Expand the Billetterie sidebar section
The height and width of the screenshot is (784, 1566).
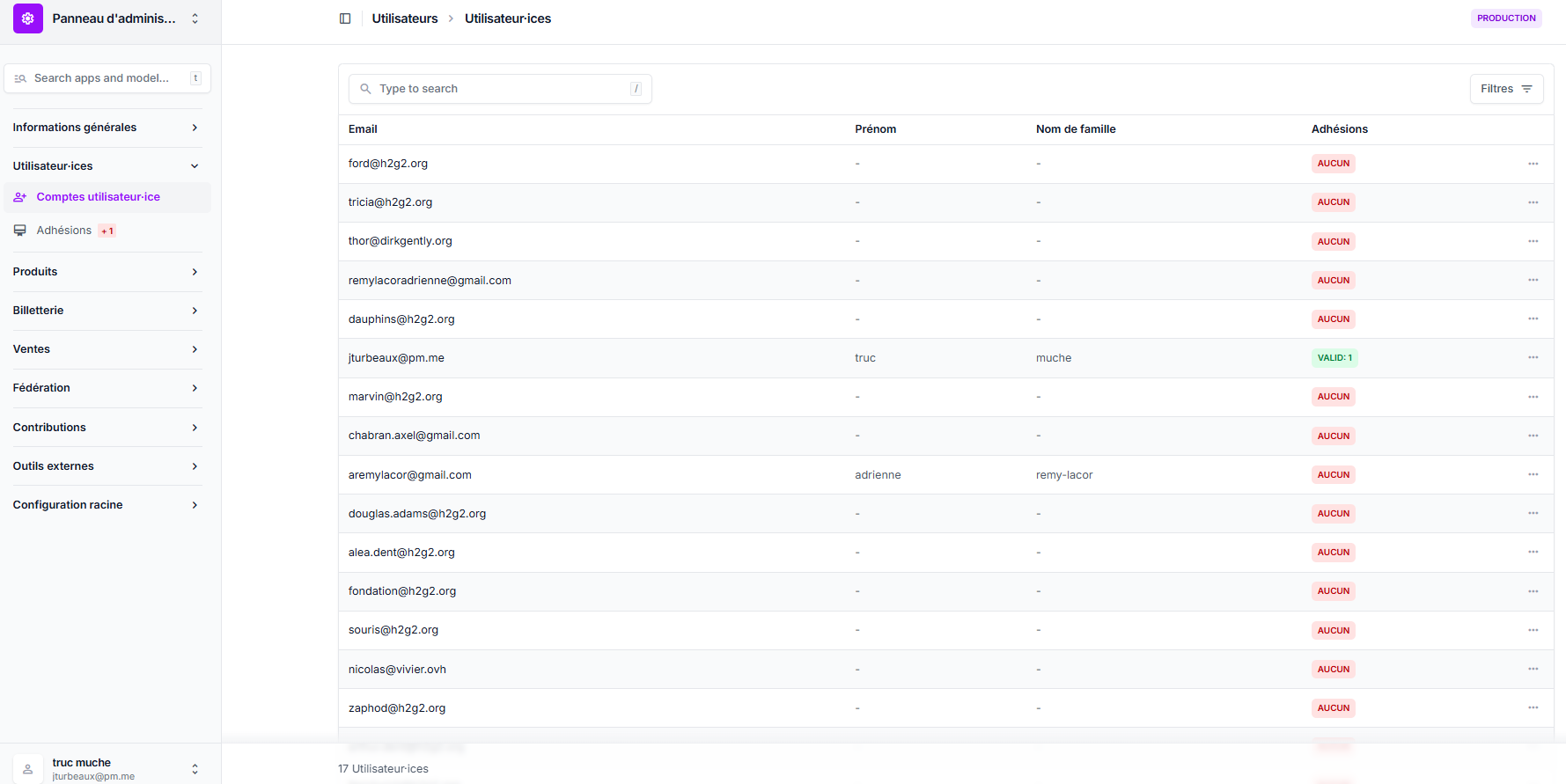click(195, 311)
